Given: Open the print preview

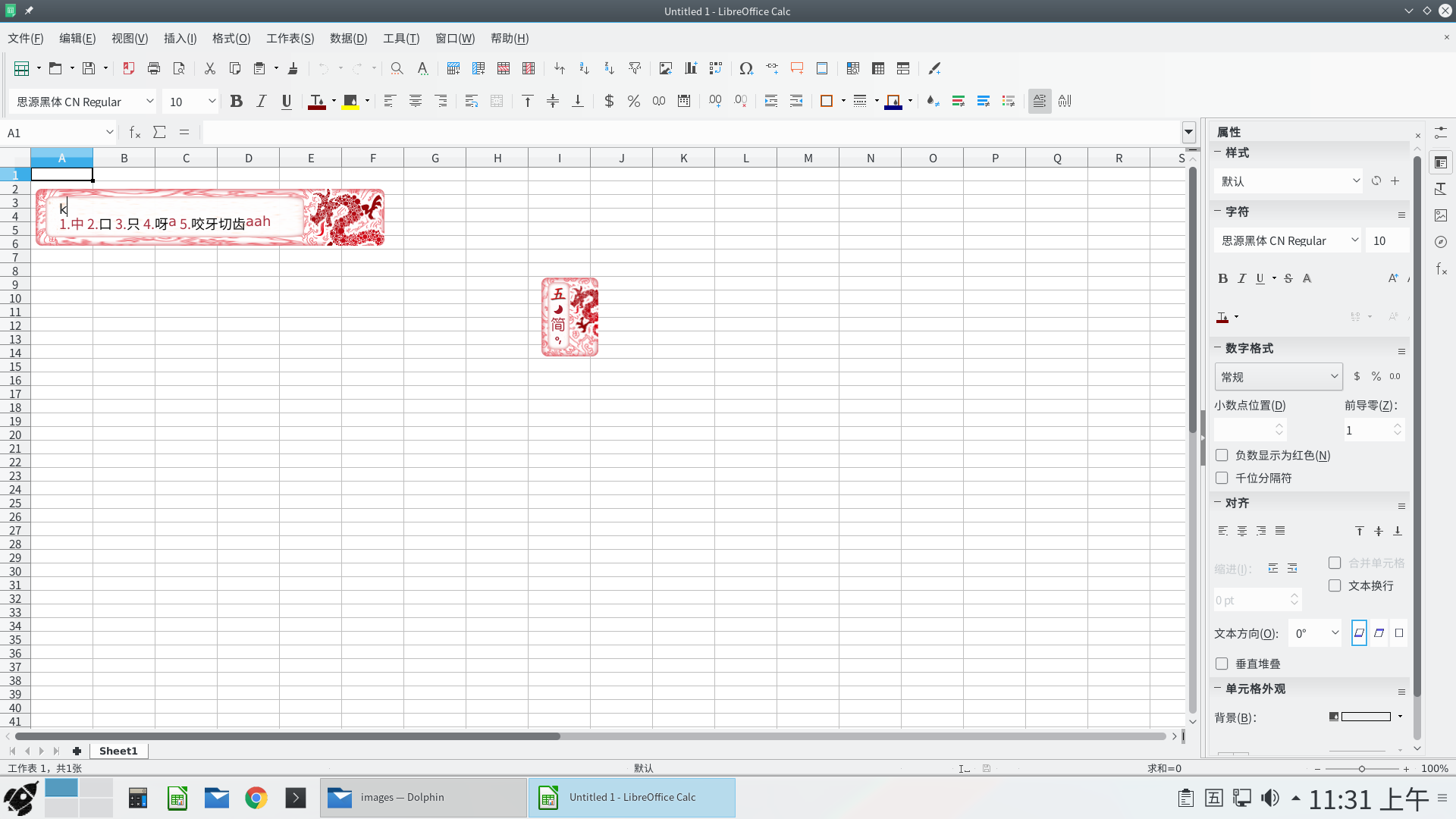Looking at the screenshot, I should pyautogui.click(x=179, y=68).
